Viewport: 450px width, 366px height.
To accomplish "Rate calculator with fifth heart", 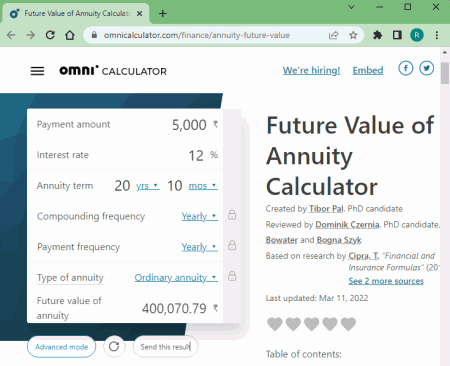I will click(348, 324).
